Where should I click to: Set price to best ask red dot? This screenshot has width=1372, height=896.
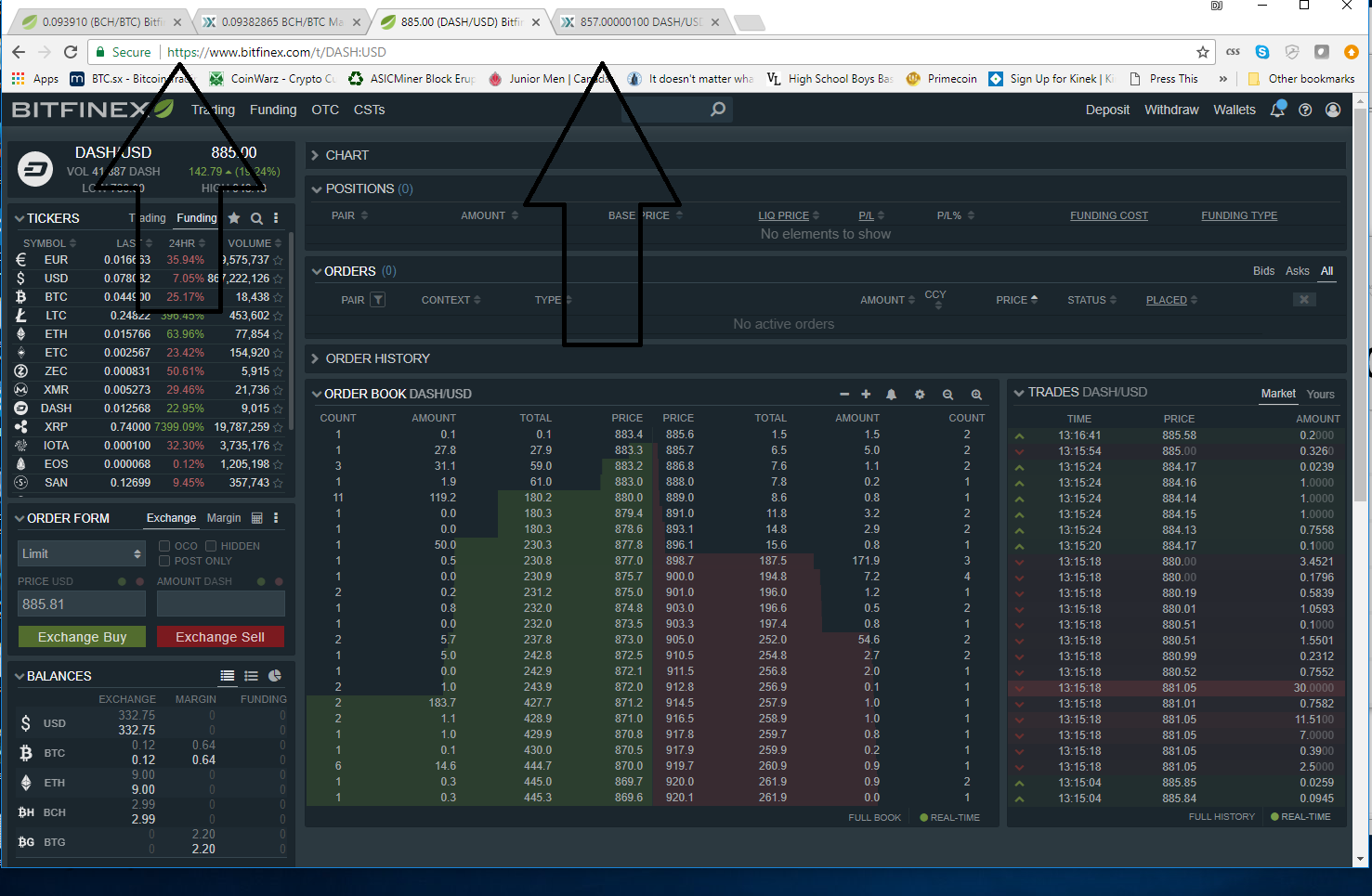[139, 581]
